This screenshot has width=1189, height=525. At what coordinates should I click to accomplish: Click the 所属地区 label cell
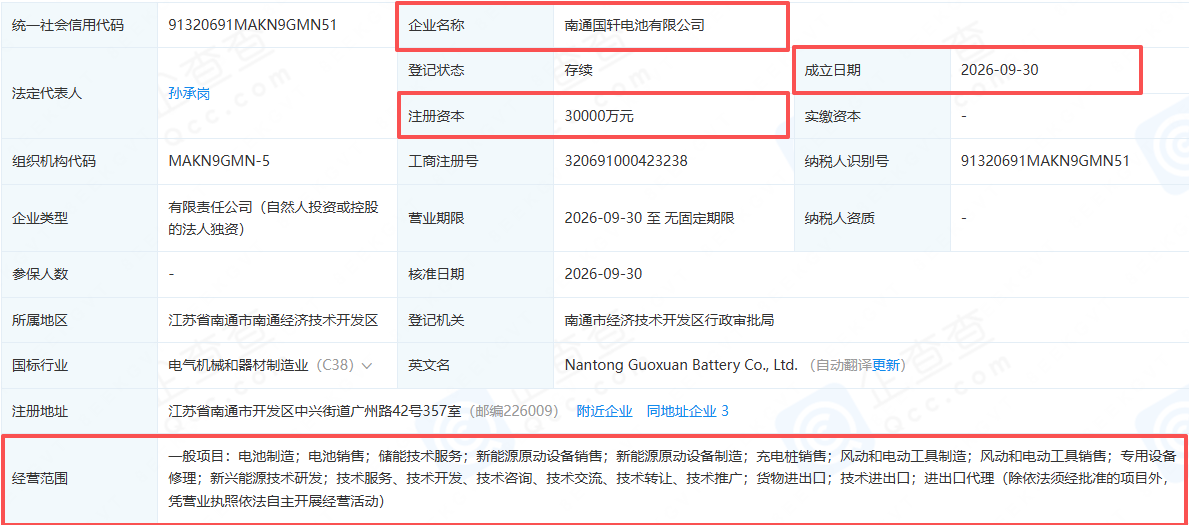79,320
